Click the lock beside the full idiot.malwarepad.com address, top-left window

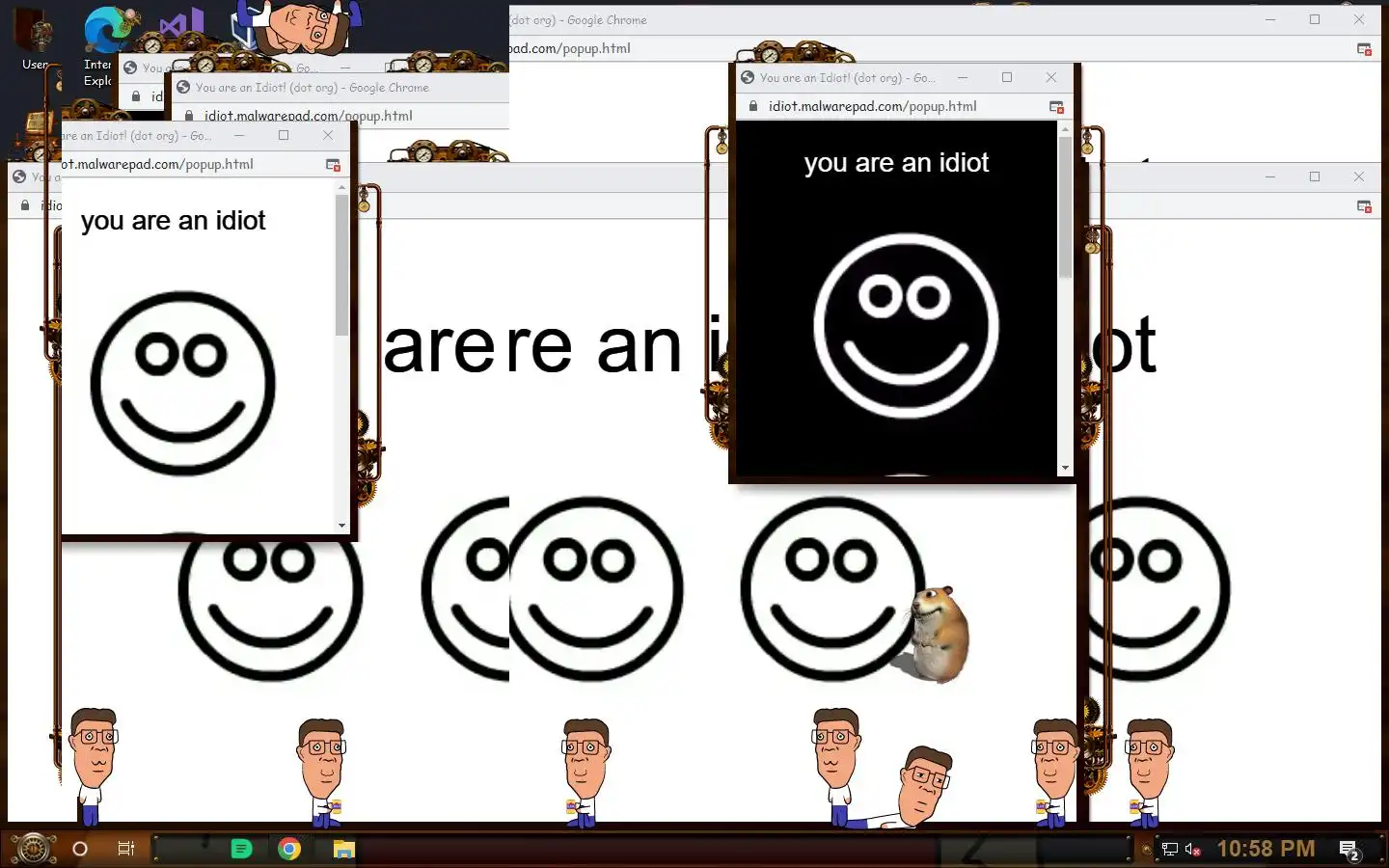[189, 116]
